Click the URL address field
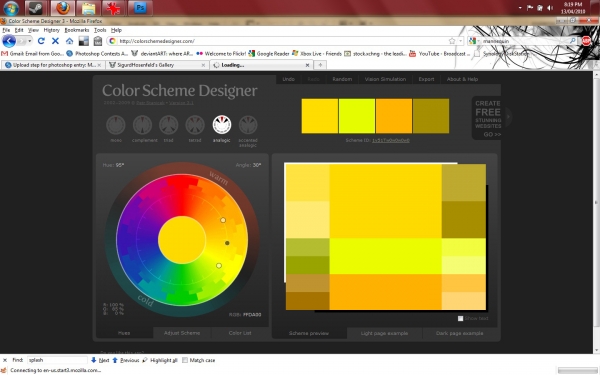 (281, 41)
